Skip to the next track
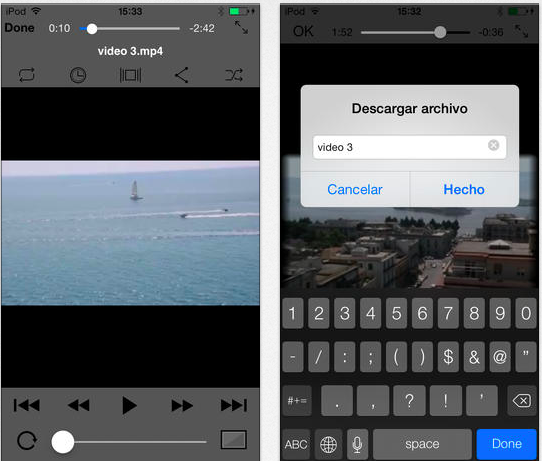The width and height of the screenshot is (542, 461). point(234,405)
